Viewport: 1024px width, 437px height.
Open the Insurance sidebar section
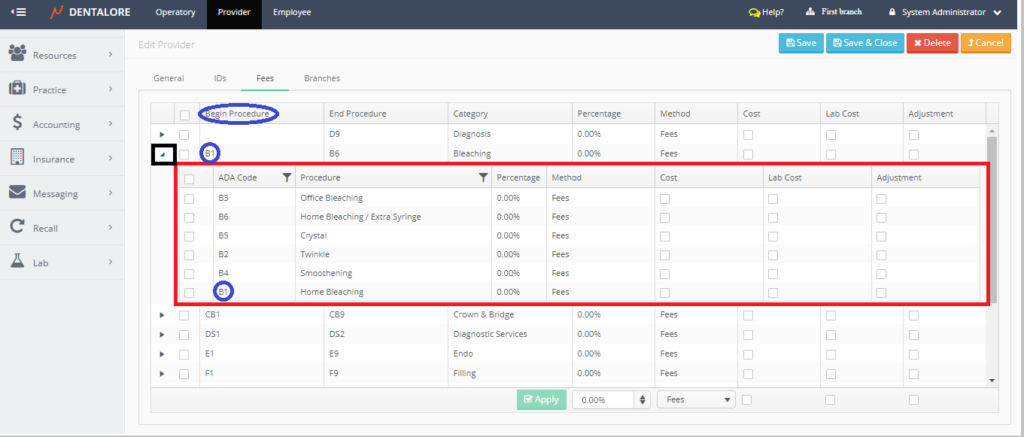[x=60, y=158]
